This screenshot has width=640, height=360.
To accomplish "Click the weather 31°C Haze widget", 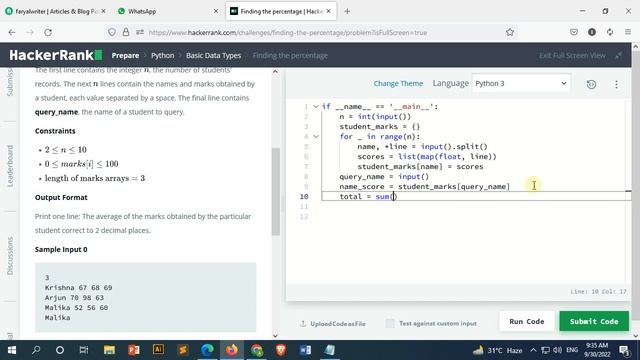I will point(498,350).
